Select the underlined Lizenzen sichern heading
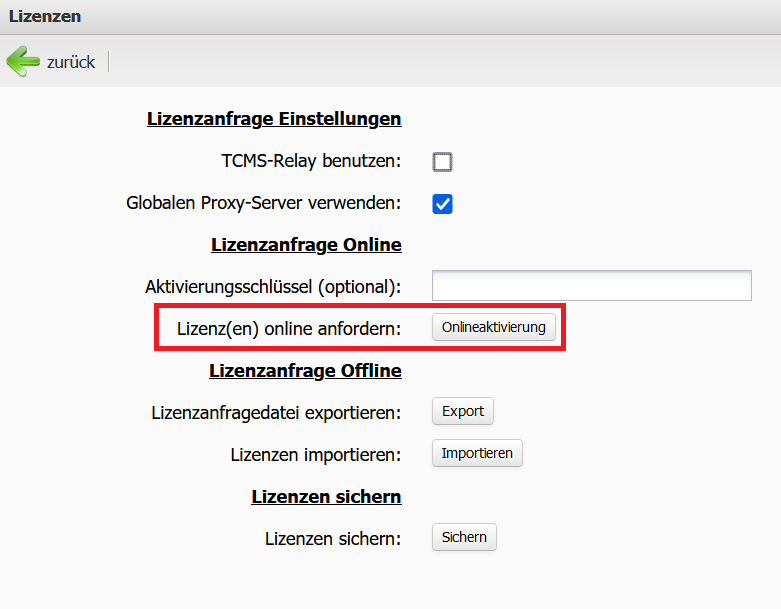 pos(326,497)
